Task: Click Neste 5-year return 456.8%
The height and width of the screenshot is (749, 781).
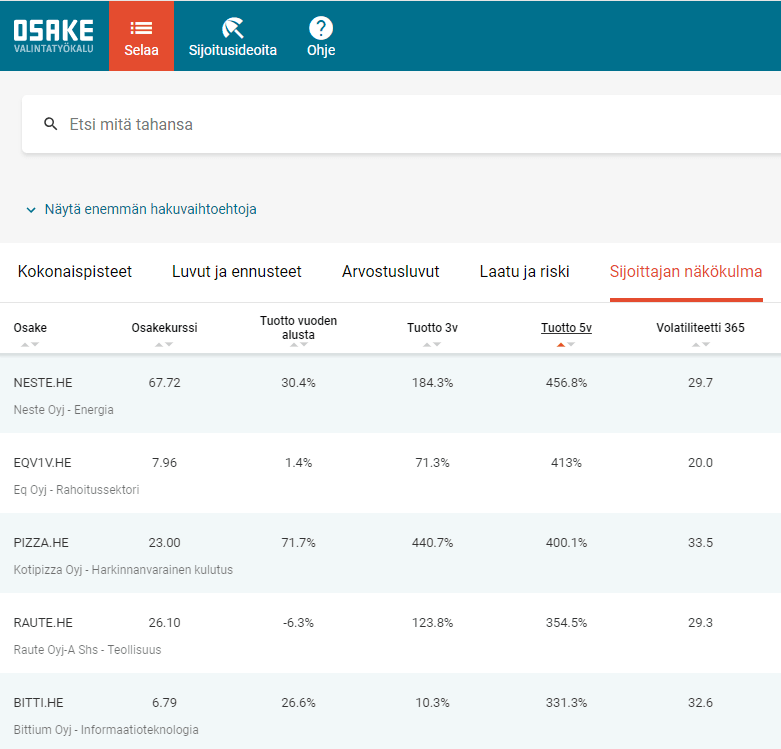Action: 566,383
